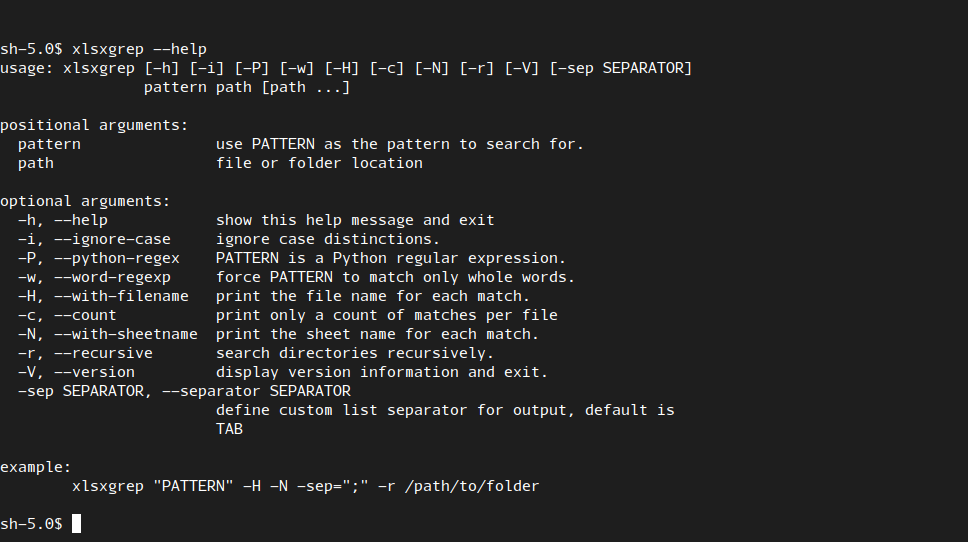The image size is (968, 542).
Task: Click the word 'TAB' in the separator description
Action: point(229,429)
